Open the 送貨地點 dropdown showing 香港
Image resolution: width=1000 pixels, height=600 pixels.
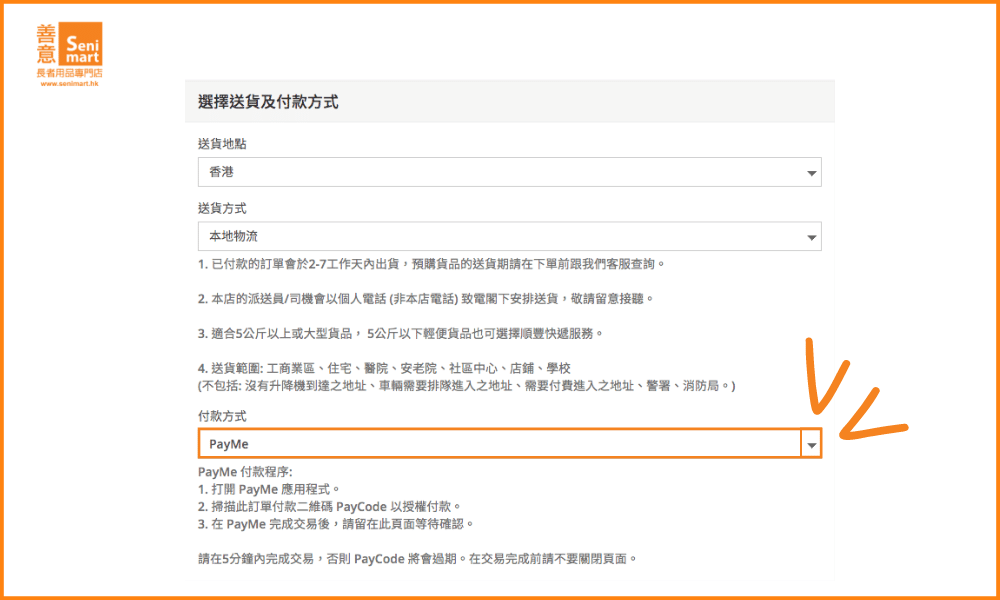500,172
